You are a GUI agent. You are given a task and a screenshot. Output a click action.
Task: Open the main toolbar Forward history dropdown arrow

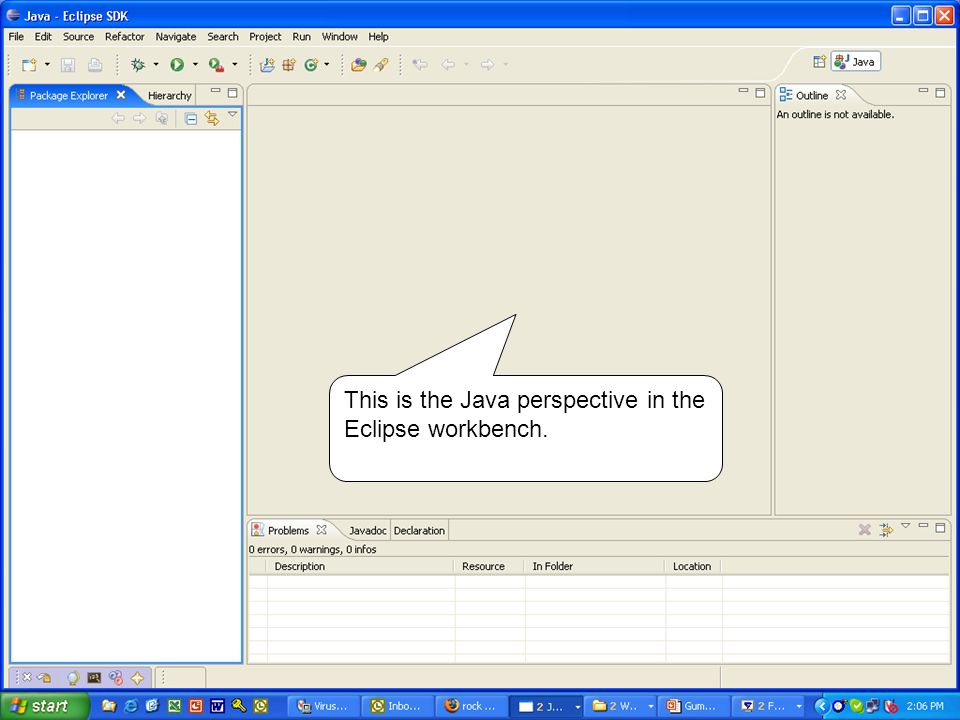click(505, 64)
